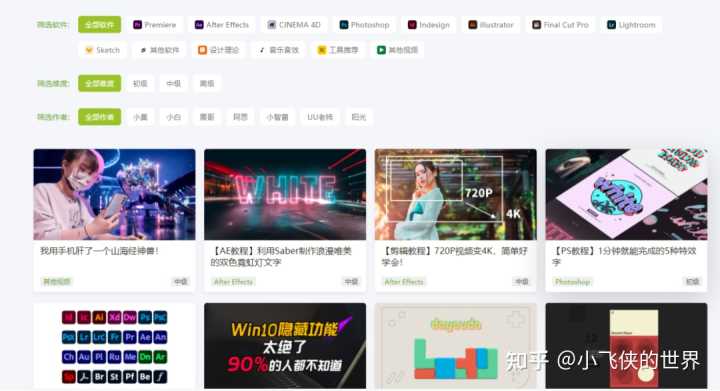Filter by Photoshop software

pyautogui.click(x=365, y=25)
